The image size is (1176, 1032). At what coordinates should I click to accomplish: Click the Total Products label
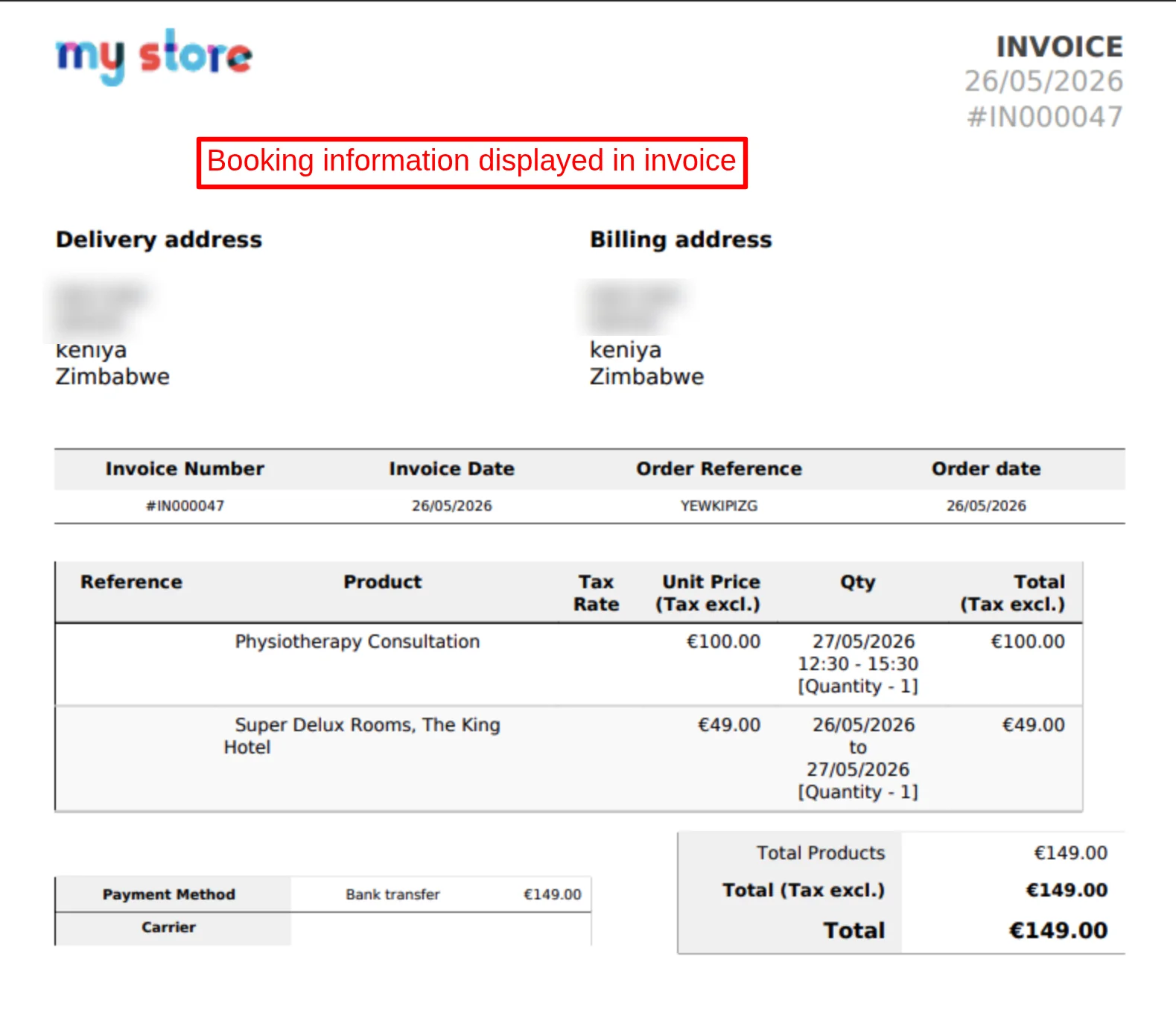tap(821, 853)
